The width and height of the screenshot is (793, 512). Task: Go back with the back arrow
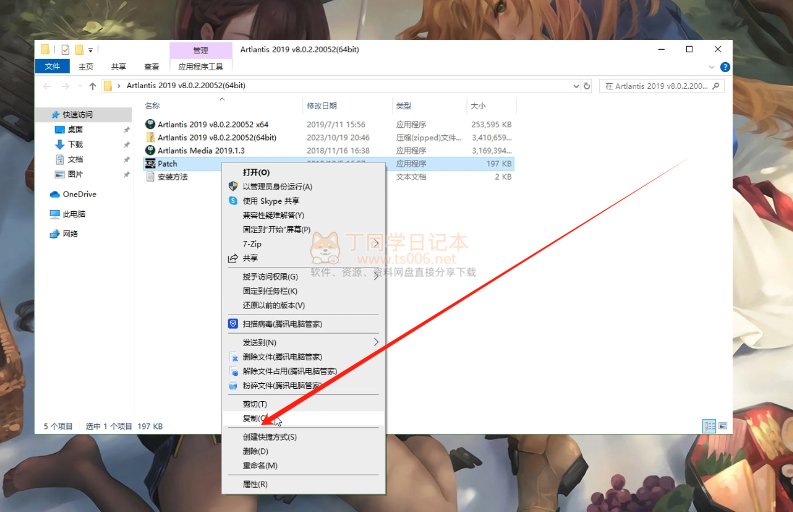47,87
